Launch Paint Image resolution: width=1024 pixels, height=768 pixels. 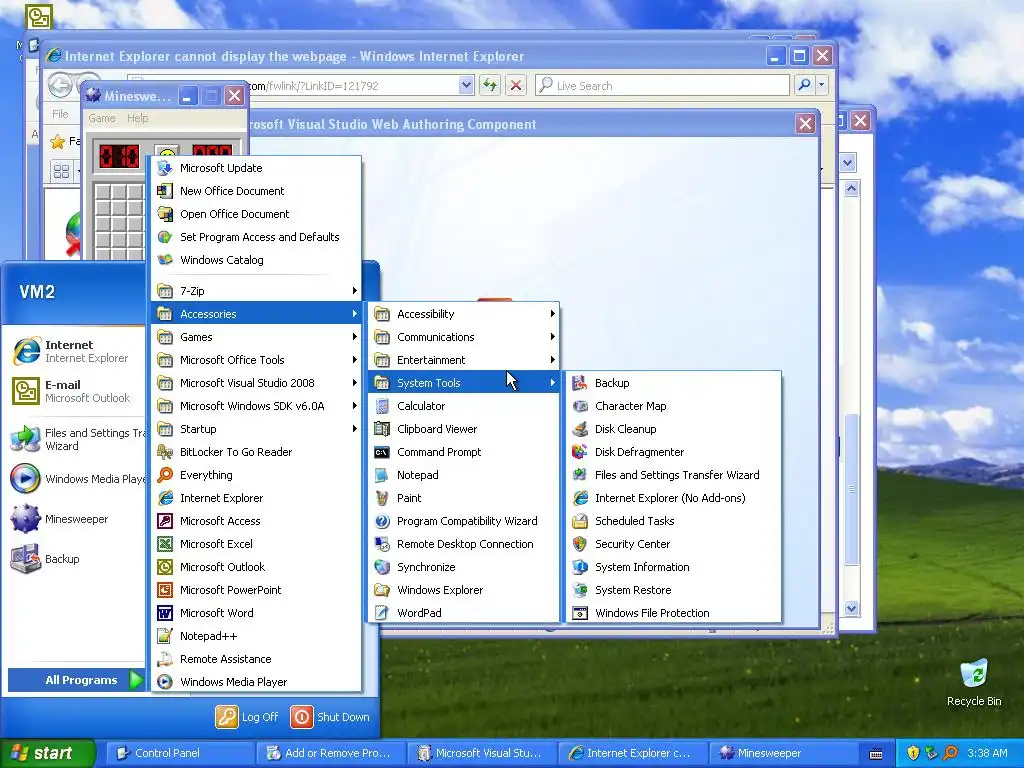(464, 498)
